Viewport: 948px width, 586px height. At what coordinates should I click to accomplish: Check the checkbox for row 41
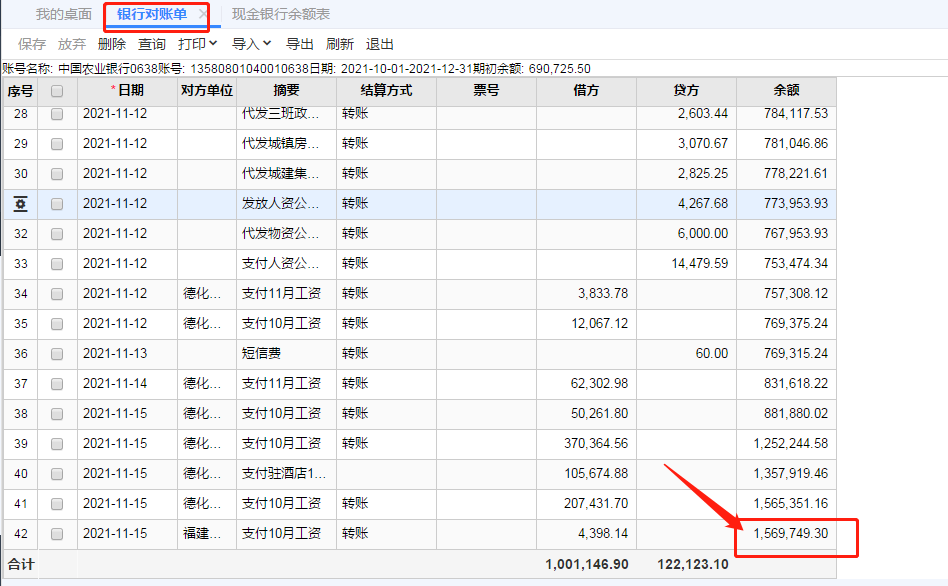57,504
